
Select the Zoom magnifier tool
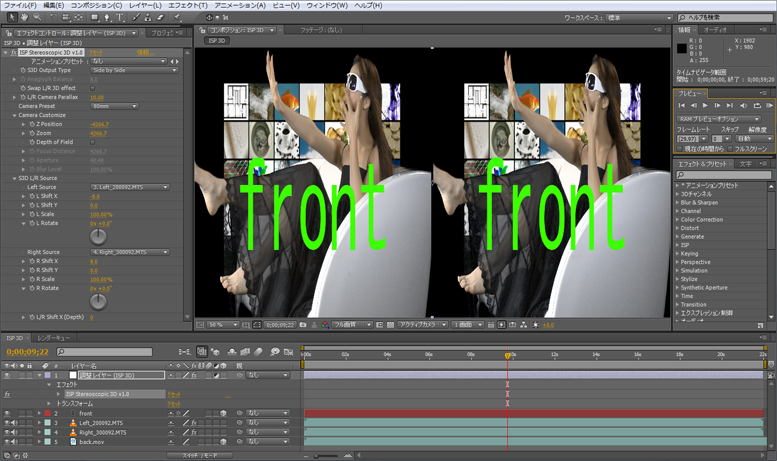point(37,17)
